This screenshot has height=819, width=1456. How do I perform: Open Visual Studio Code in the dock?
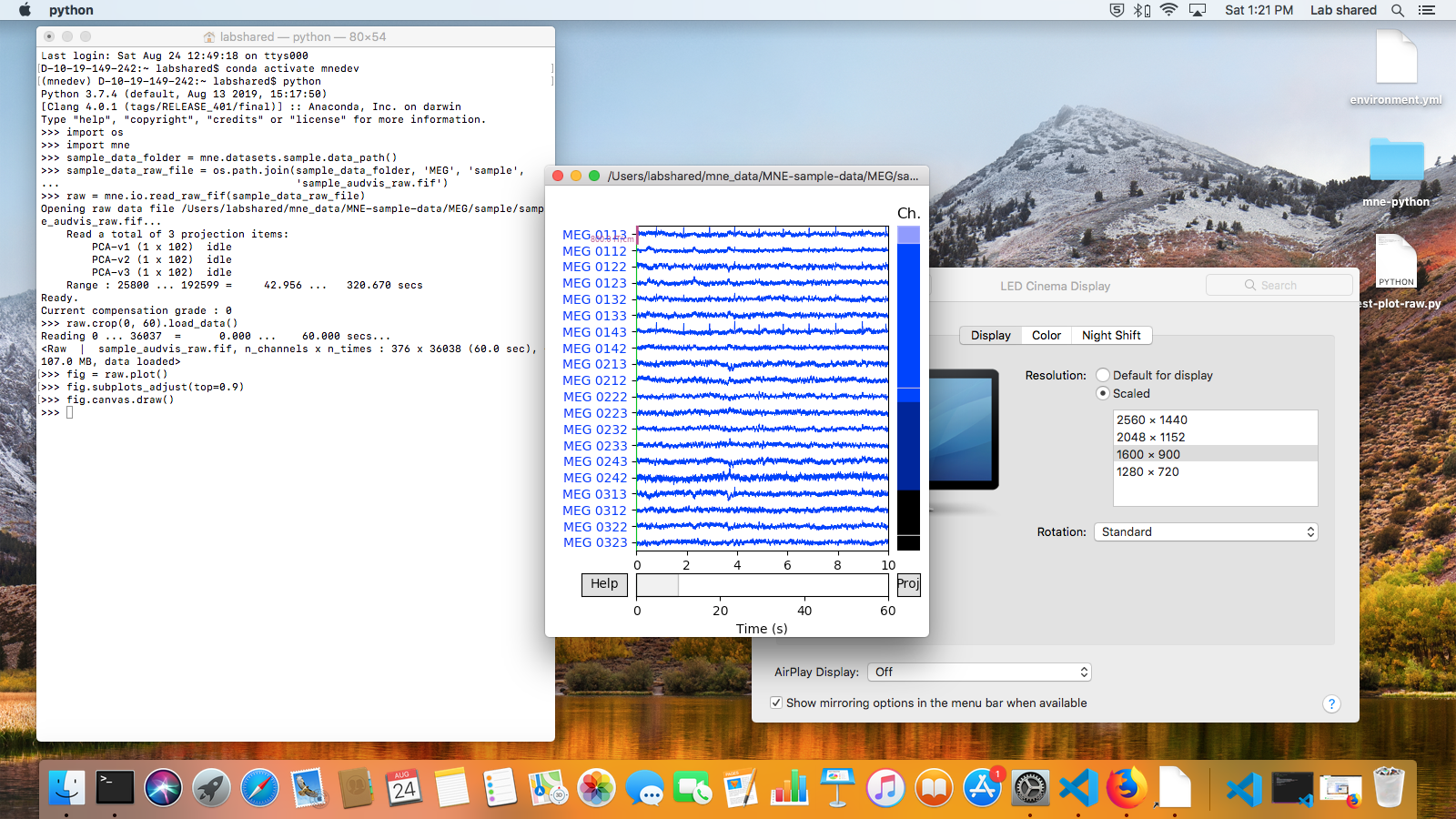(x=1079, y=788)
